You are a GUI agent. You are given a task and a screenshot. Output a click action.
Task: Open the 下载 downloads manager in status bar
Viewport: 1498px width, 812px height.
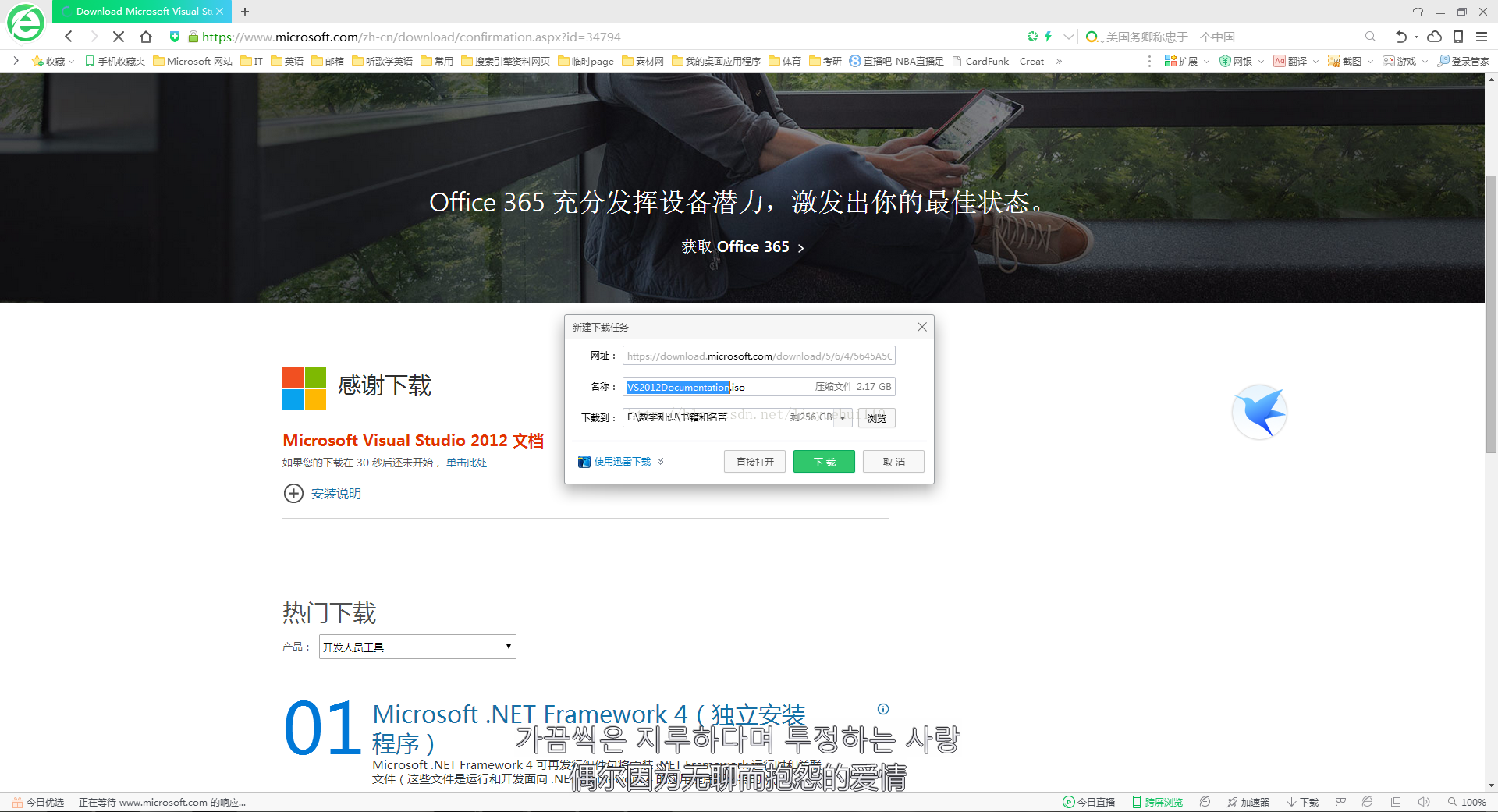pos(1303,802)
